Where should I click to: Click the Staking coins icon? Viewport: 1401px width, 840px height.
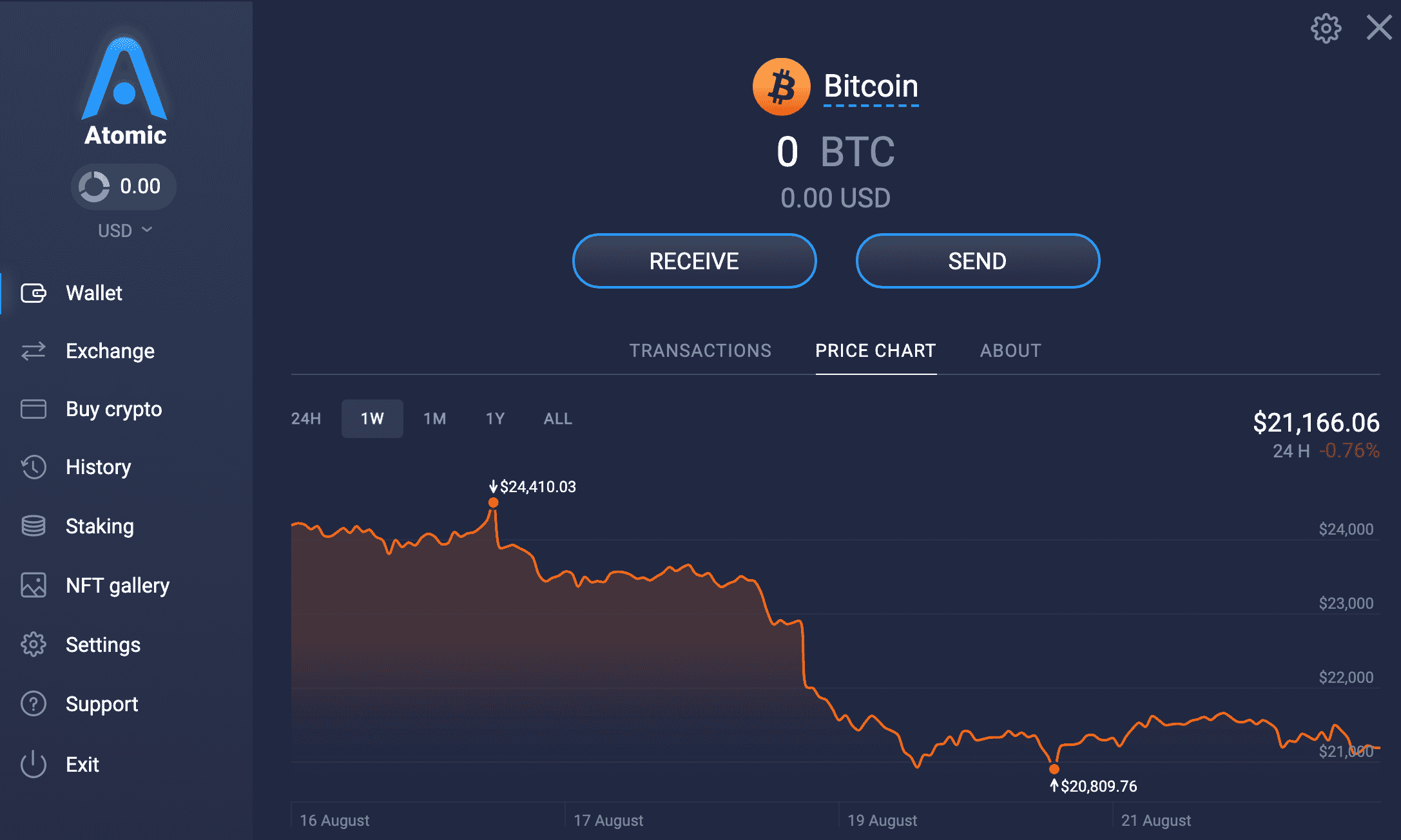[34, 526]
